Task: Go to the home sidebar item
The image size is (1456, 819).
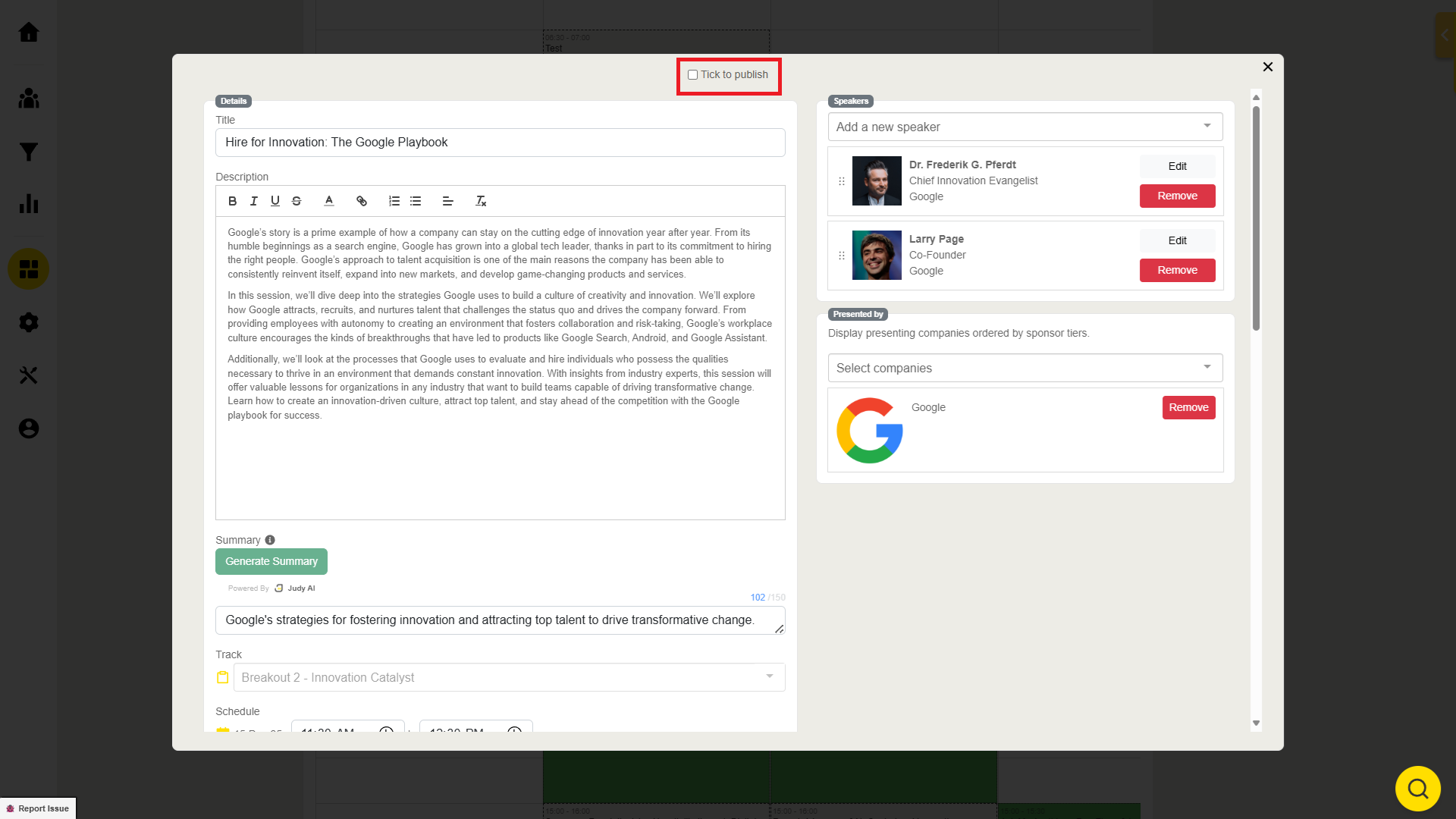Action: tap(29, 32)
